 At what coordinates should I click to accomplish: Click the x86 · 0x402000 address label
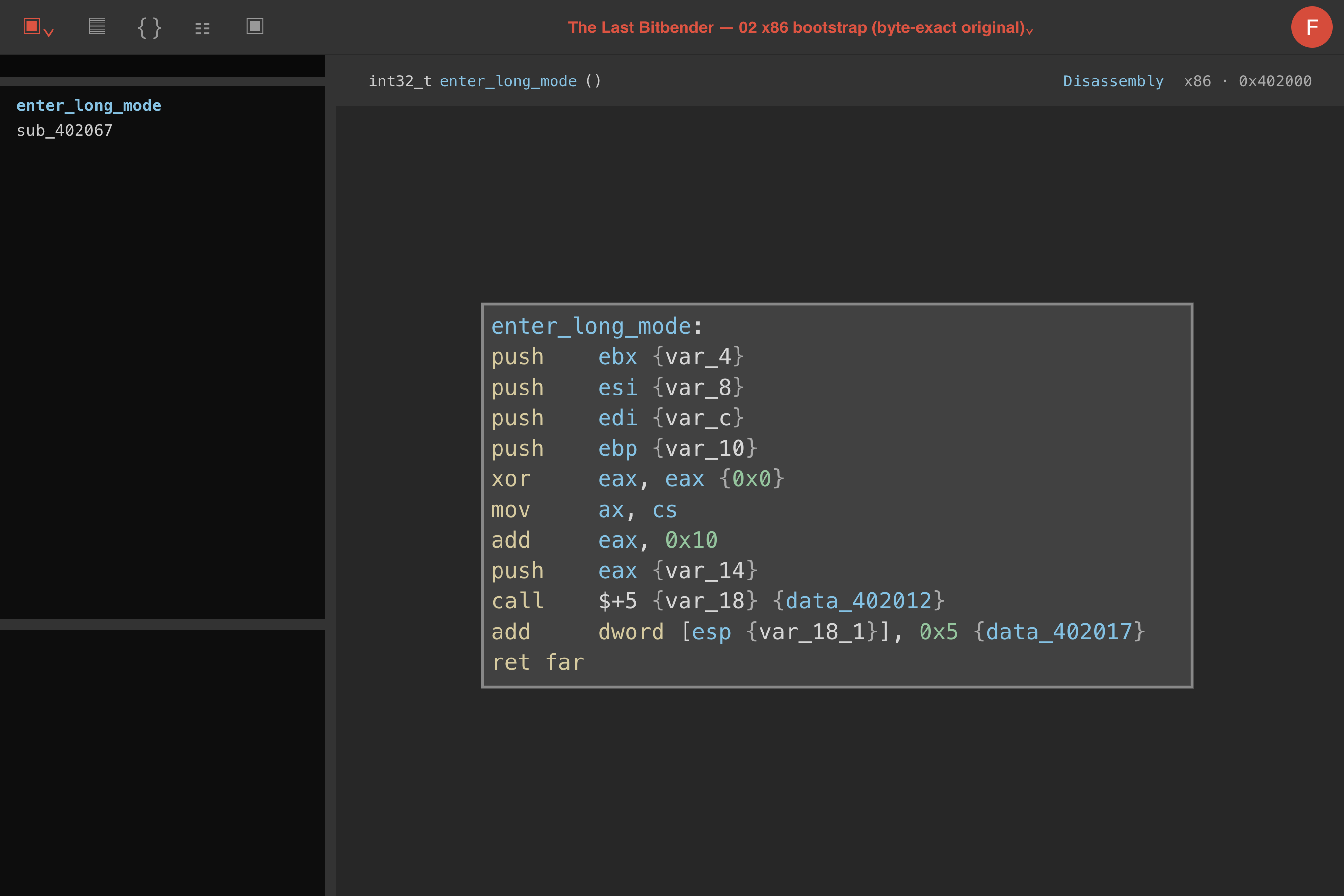point(1247,81)
